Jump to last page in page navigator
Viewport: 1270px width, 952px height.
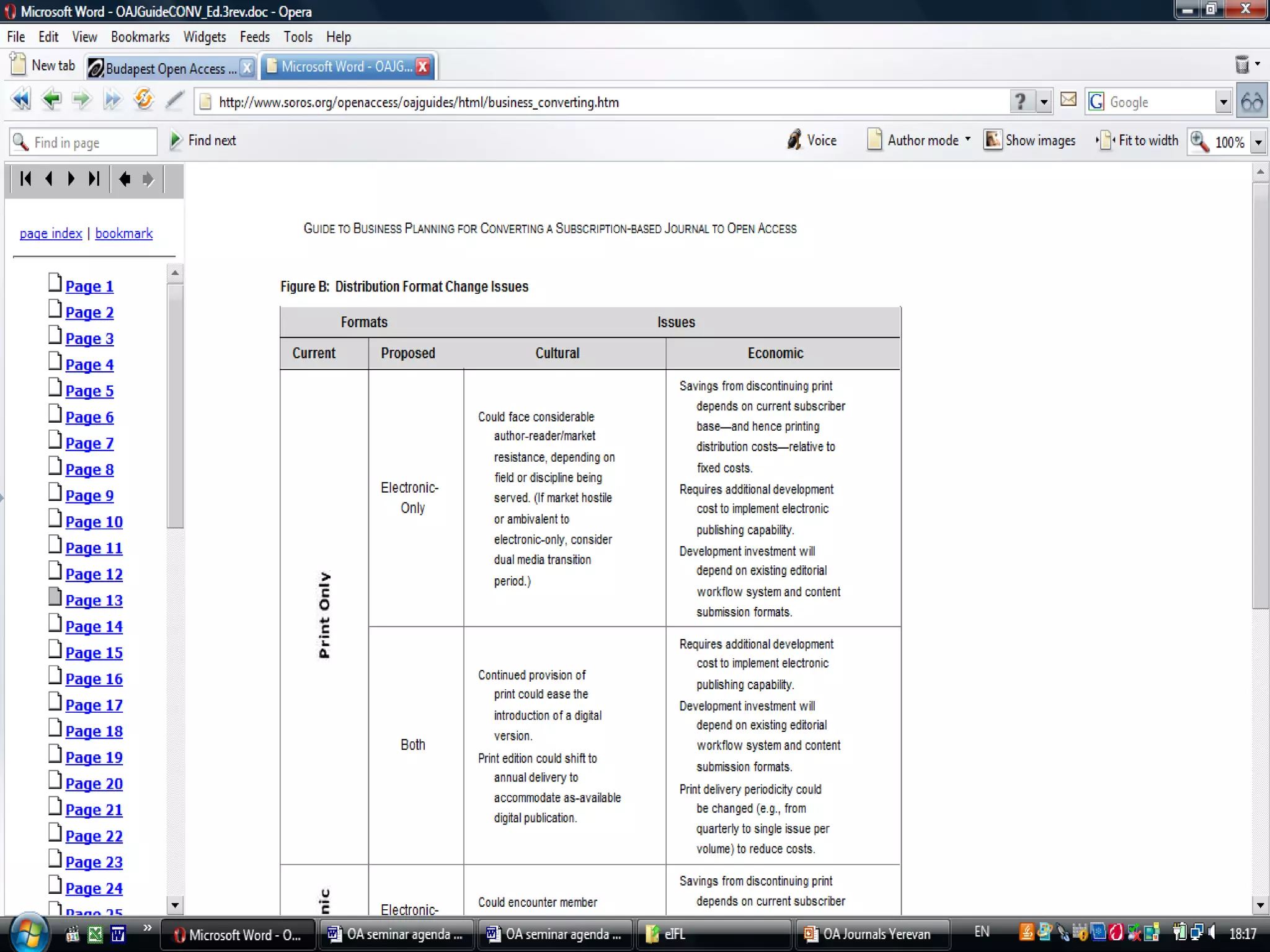94,179
